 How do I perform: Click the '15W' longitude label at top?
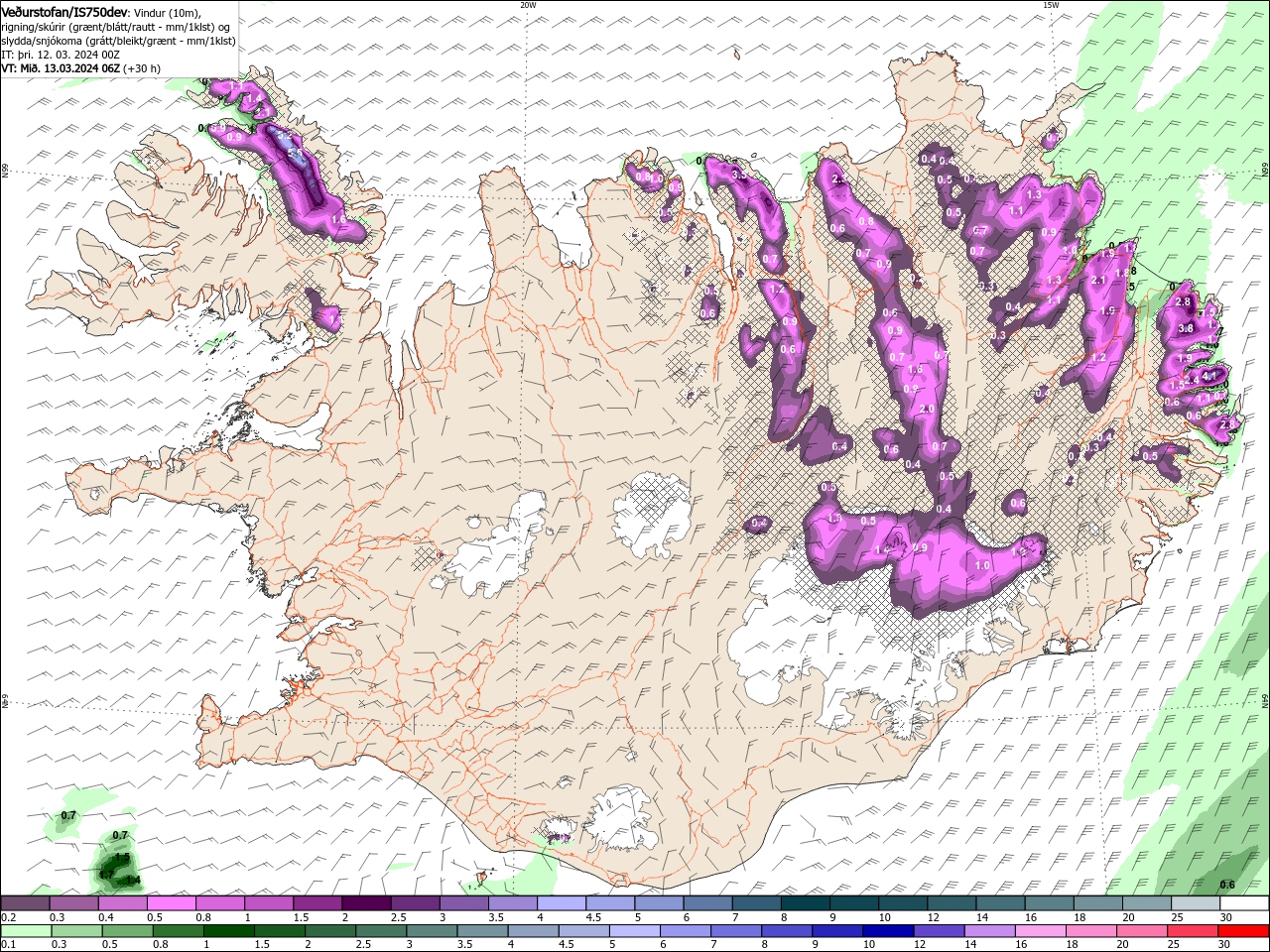(x=1051, y=5)
